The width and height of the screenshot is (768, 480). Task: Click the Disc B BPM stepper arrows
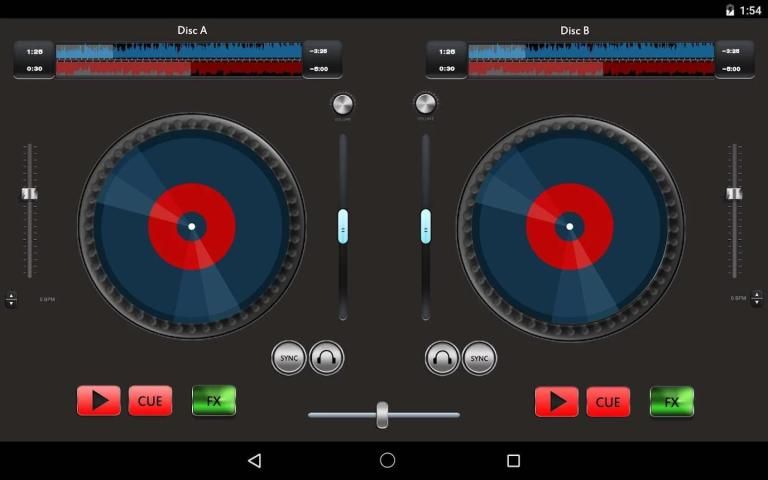[756, 299]
